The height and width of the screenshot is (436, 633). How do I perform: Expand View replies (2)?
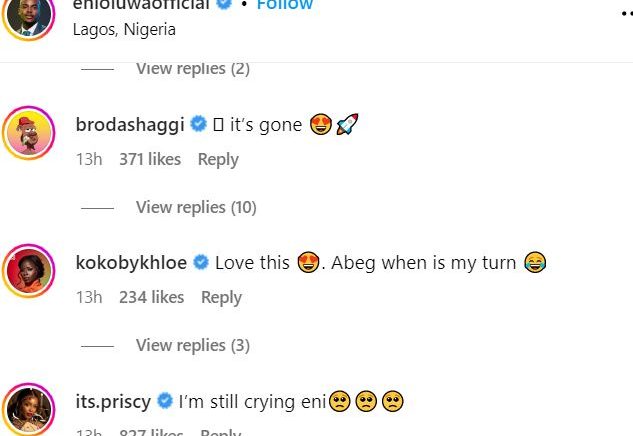tap(192, 69)
